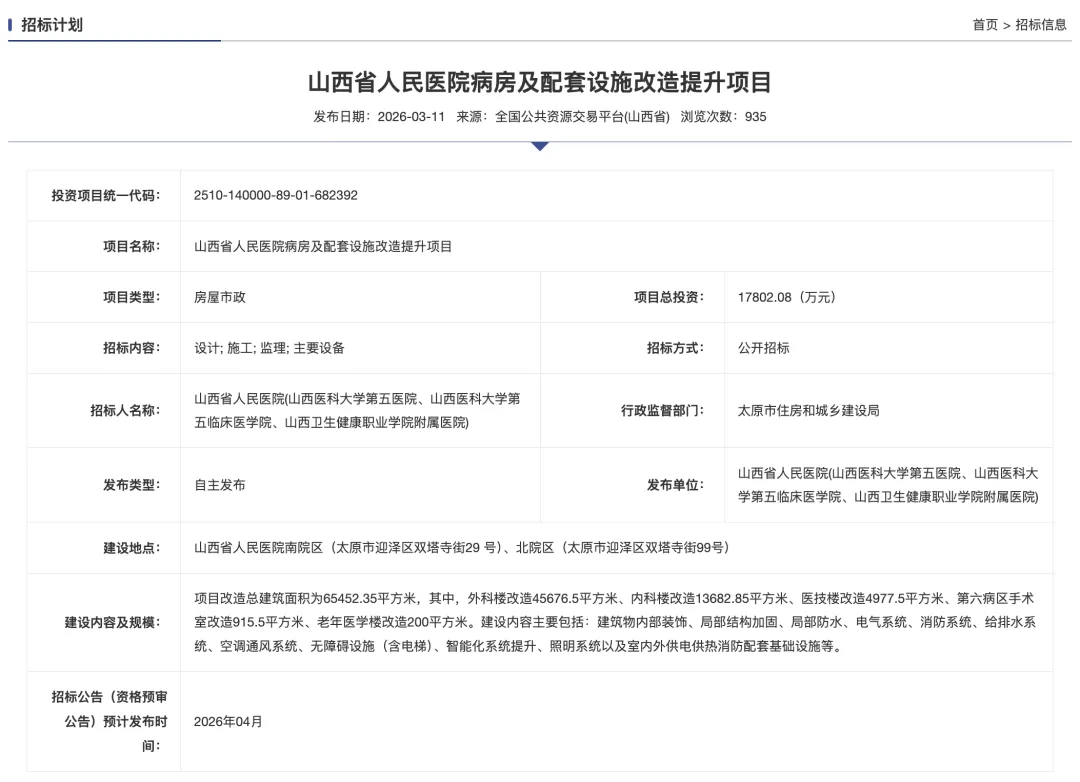Image resolution: width=1080 pixels, height=782 pixels.
Task: Click the value 公开招标
Action: coord(764,348)
